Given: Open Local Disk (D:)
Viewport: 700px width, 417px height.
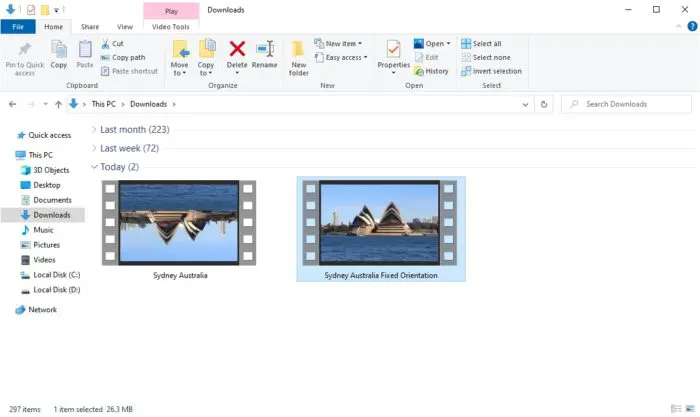Looking at the screenshot, I should (50, 290).
